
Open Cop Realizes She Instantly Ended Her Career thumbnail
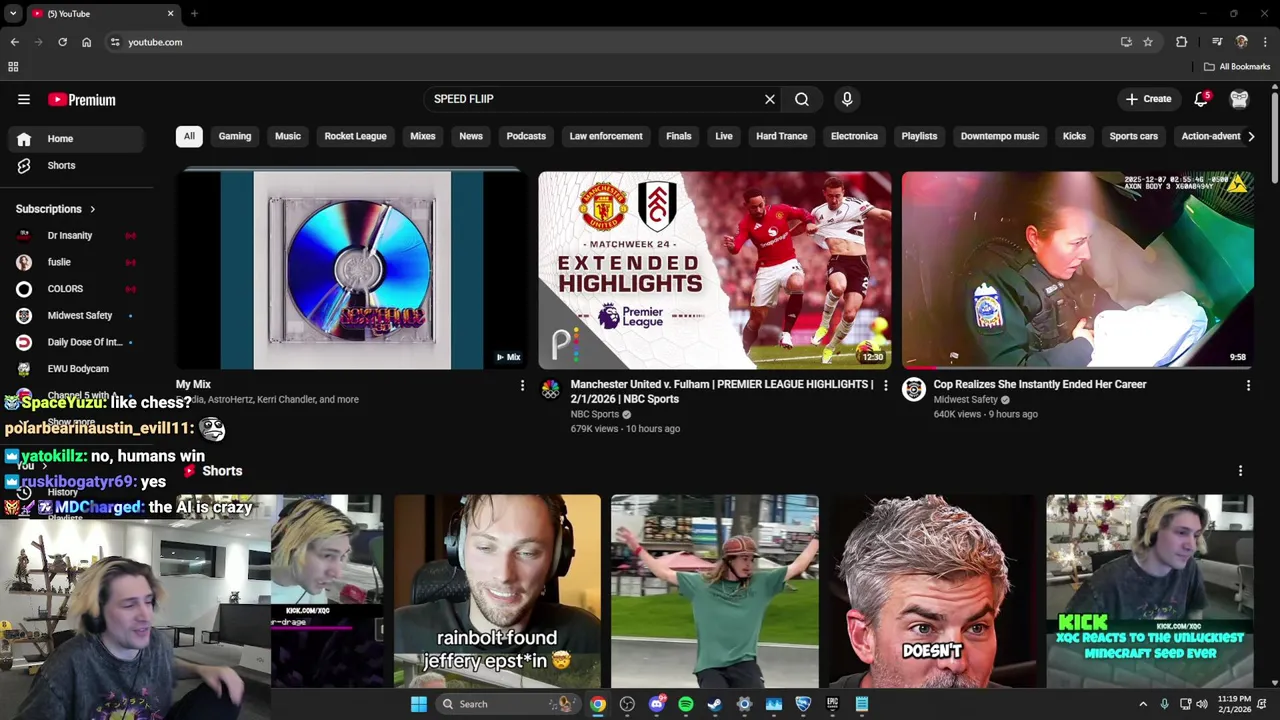coord(1077,270)
